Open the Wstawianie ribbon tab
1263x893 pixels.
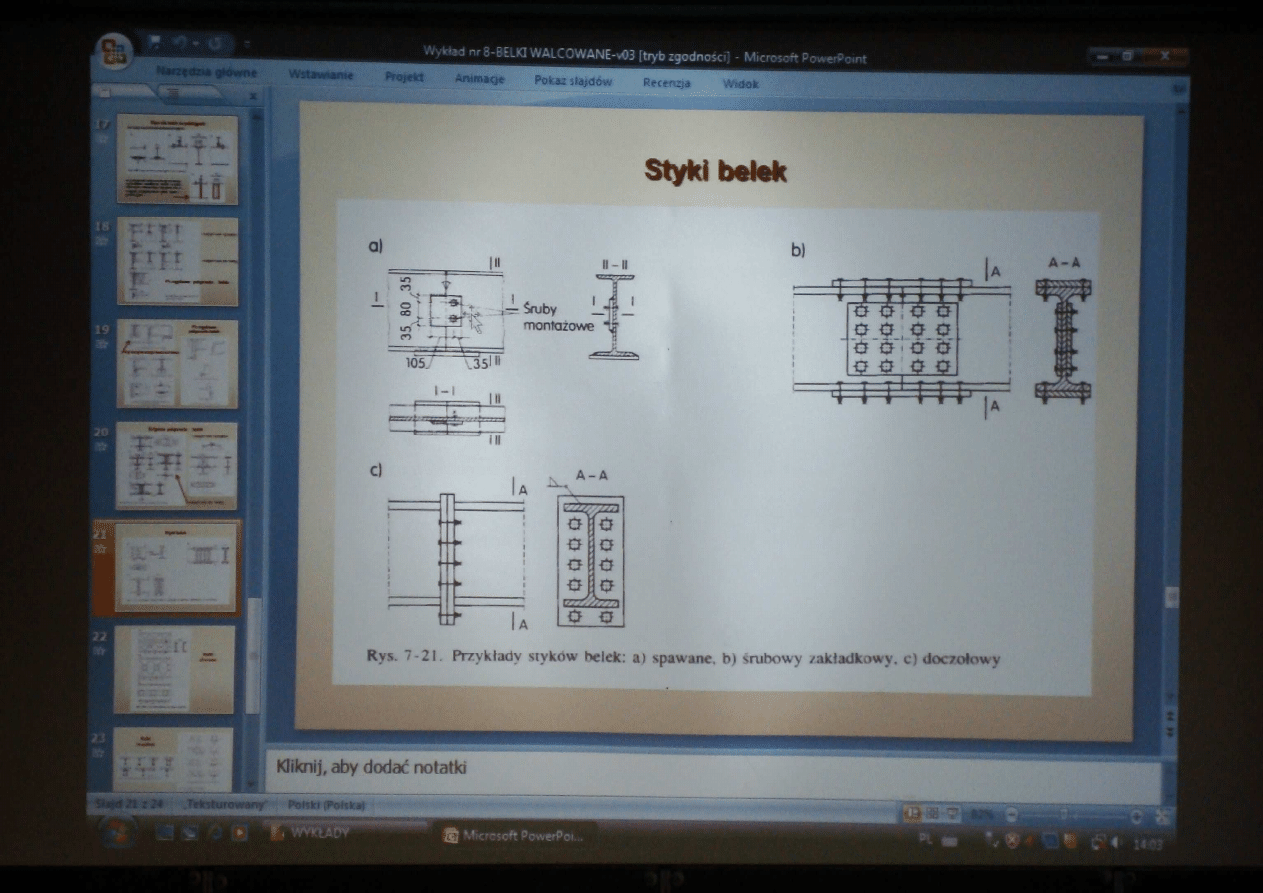tap(320, 76)
